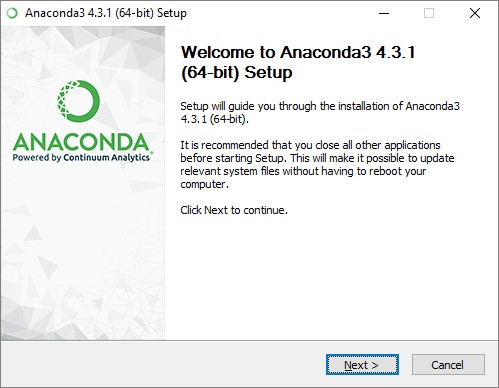Image resolution: width=499 pixels, height=388 pixels.
Task: Click the green Anaconda ring logo
Action: click(x=79, y=101)
